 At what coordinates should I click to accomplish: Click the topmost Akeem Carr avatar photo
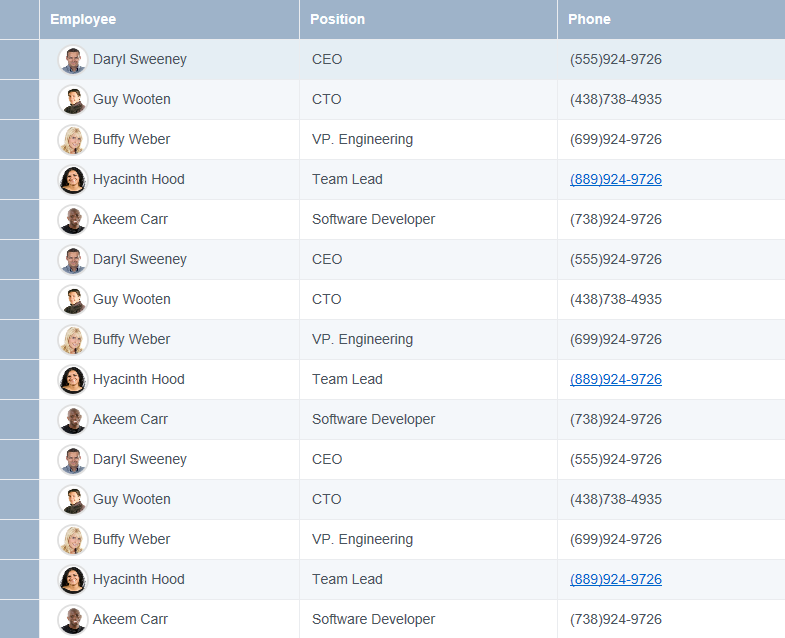tap(73, 220)
